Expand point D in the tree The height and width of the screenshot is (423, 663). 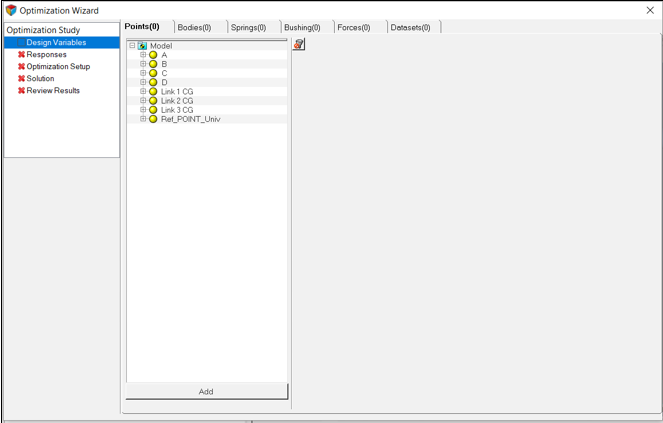pyautogui.click(x=143, y=82)
